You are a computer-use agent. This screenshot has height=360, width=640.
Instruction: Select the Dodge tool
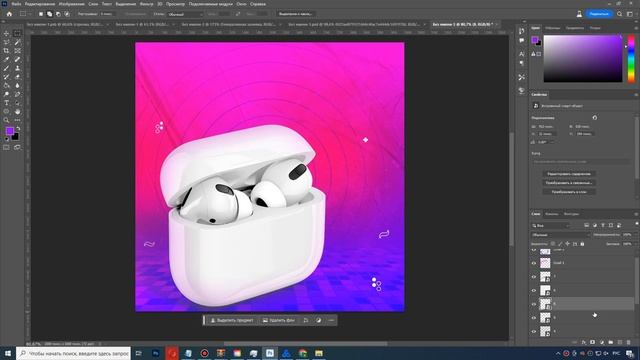point(6,94)
